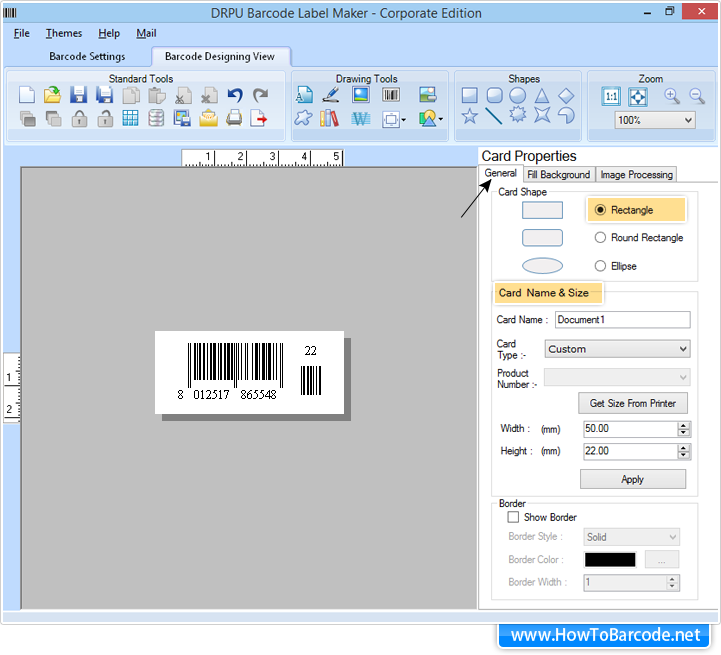Viewport: 721px width, 655px height.
Task: Click the Get Size From Printer button
Action: pos(633,403)
